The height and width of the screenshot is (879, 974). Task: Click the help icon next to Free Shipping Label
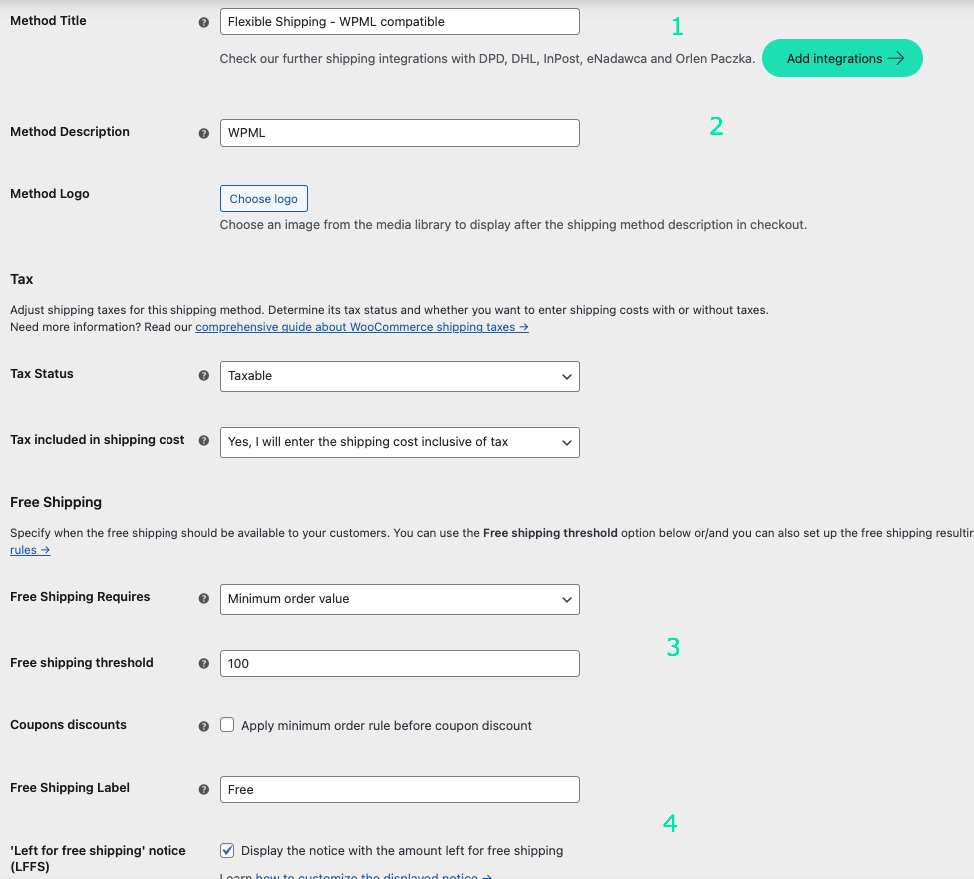click(x=203, y=789)
